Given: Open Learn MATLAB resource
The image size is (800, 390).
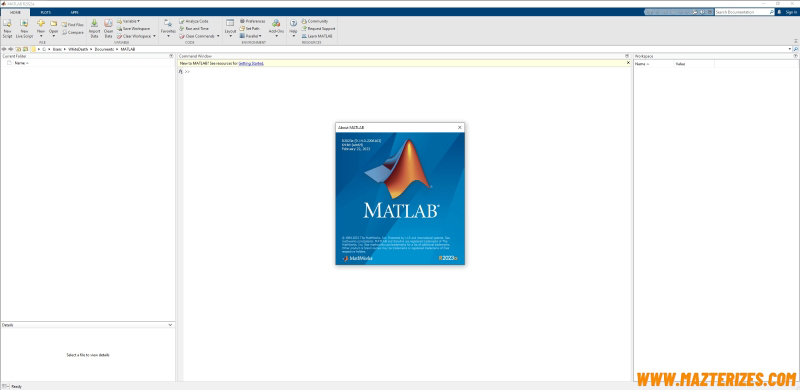Looking at the screenshot, I should 317,36.
